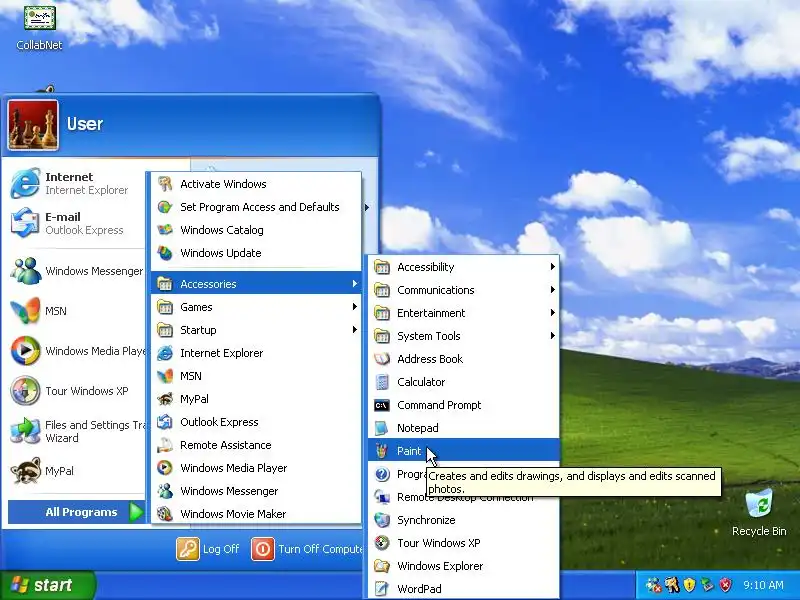The height and width of the screenshot is (600, 800).
Task: Expand the Startup submenu arrow
Action: 355,330
